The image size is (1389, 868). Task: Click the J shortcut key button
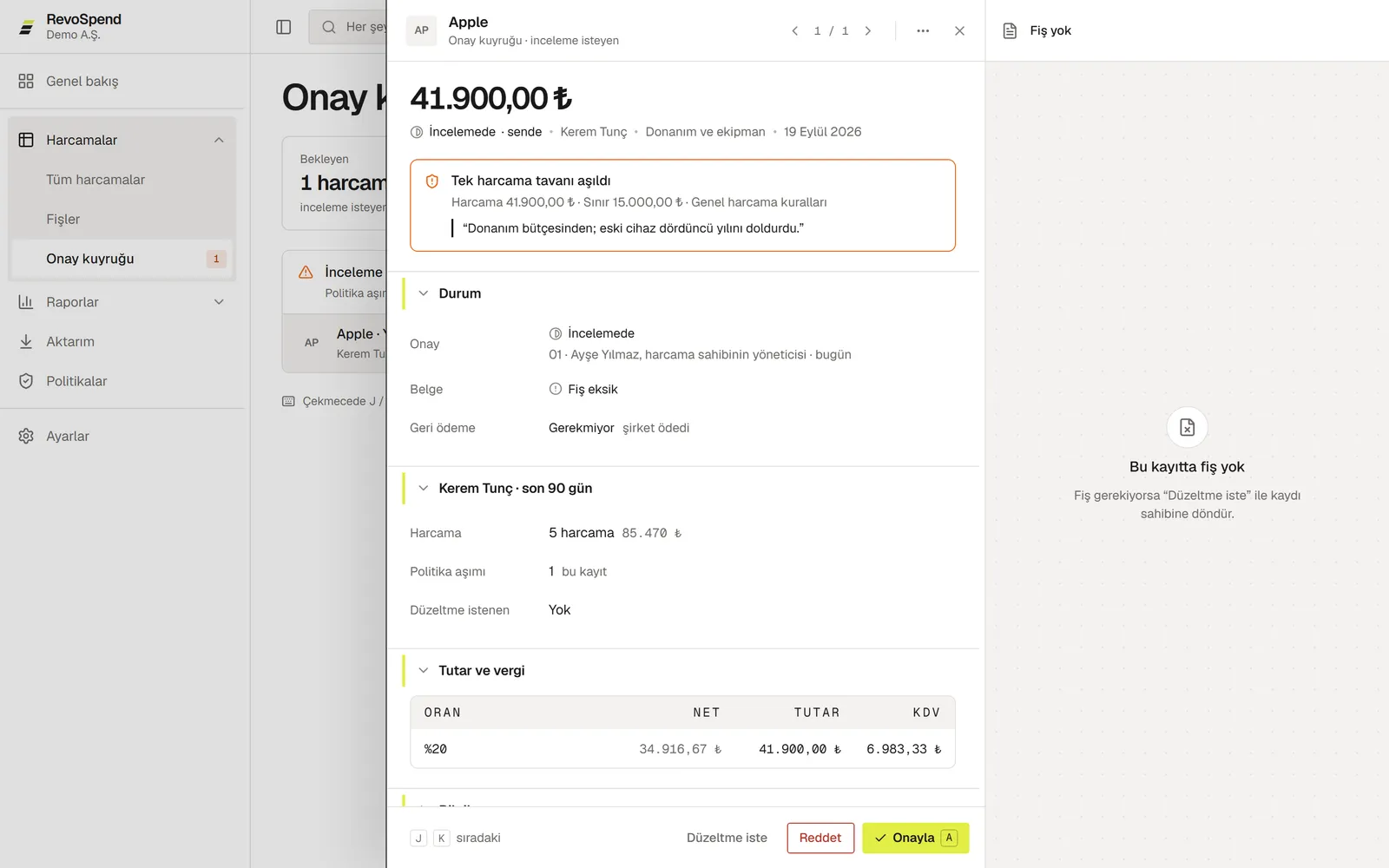tap(418, 838)
